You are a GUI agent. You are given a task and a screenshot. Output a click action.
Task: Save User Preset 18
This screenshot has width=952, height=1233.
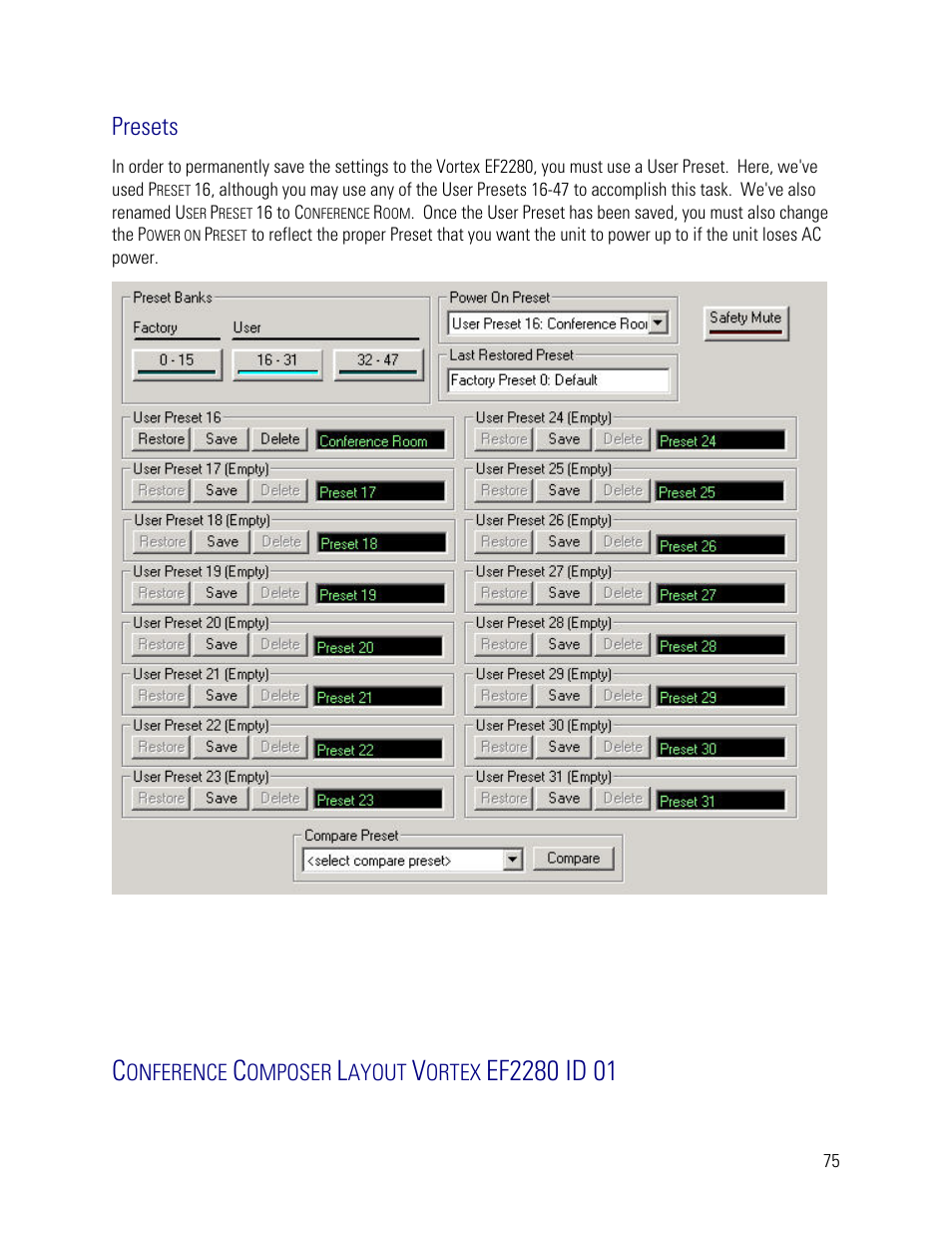[x=223, y=542]
